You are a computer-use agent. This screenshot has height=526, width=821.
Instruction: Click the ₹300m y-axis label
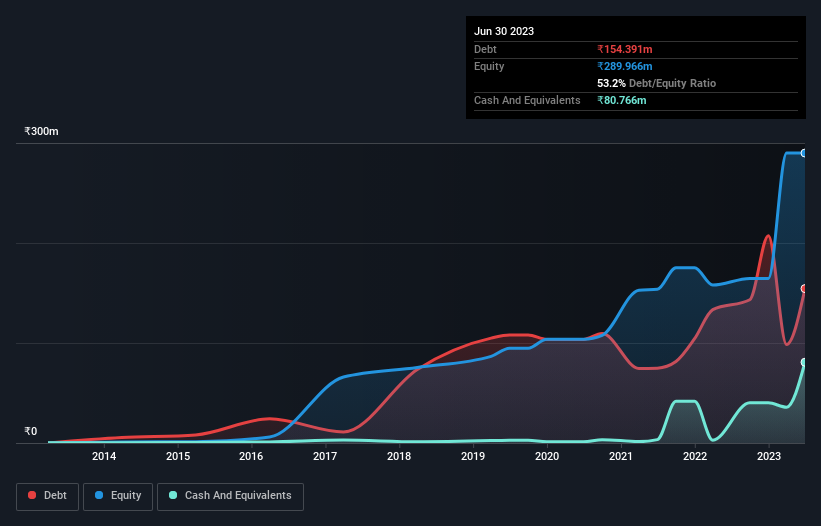click(41, 131)
